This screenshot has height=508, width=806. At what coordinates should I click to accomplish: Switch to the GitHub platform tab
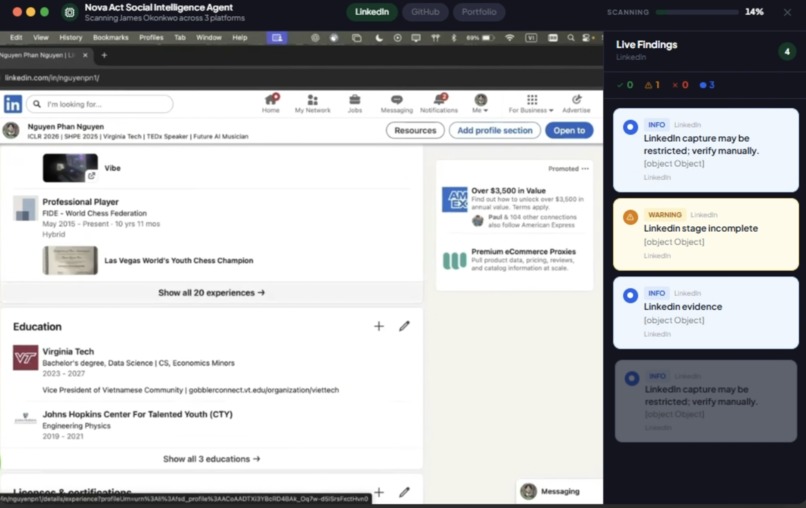click(425, 12)
